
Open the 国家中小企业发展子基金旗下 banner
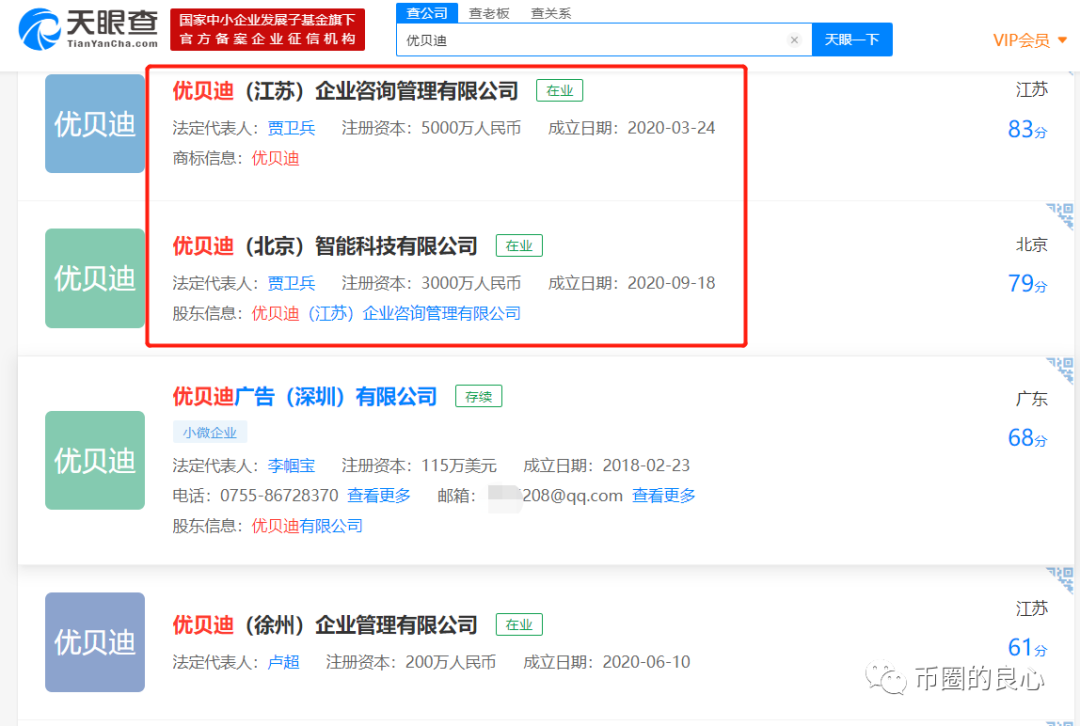click(267, 30)
